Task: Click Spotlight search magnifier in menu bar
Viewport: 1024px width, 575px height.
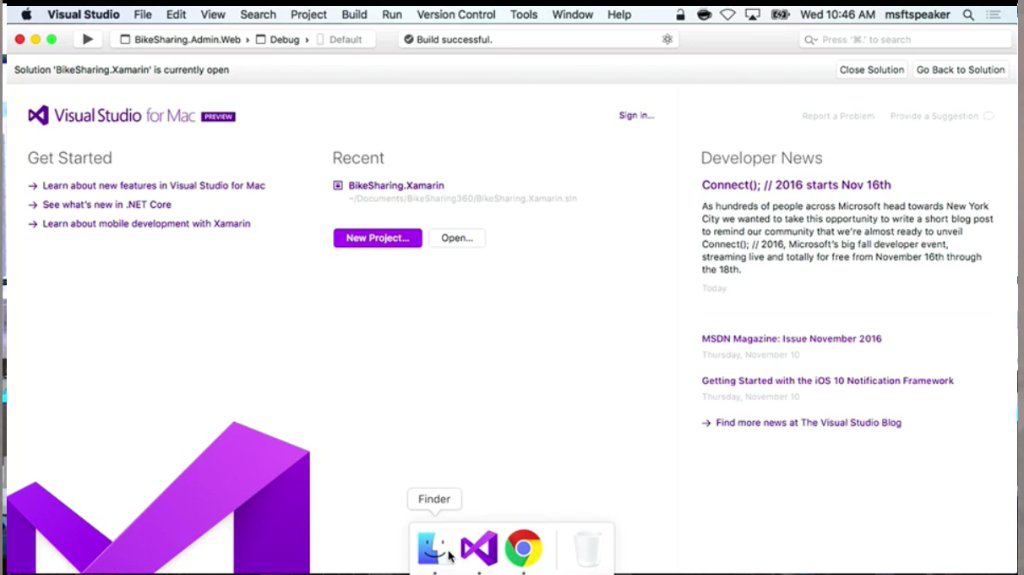Action: (968, 14)
